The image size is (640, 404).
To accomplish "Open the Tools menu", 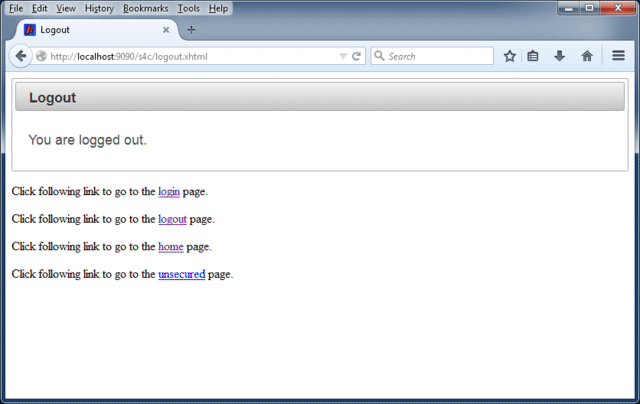I will (188, 8).
